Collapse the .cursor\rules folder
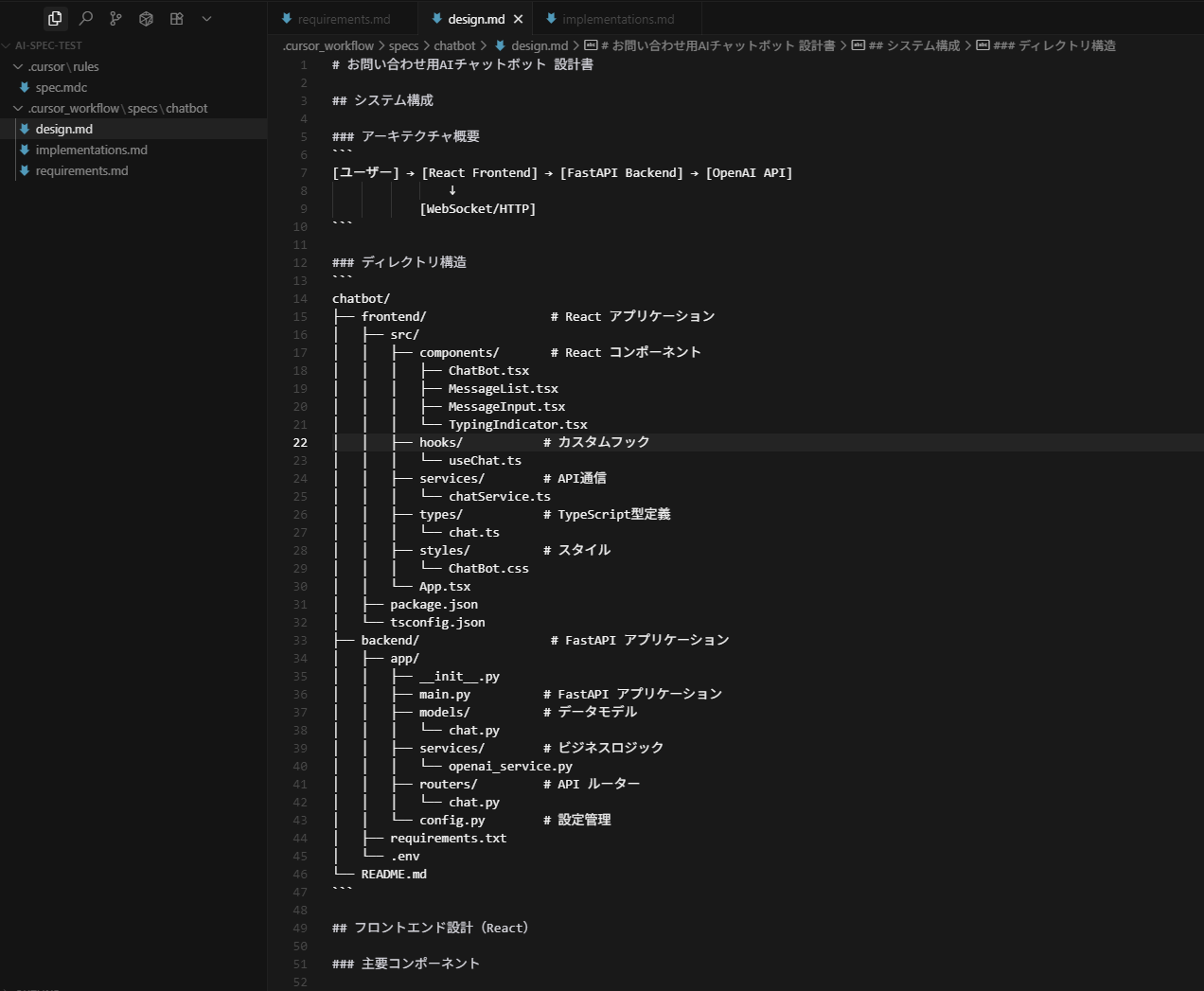 [x=62, y=66]
